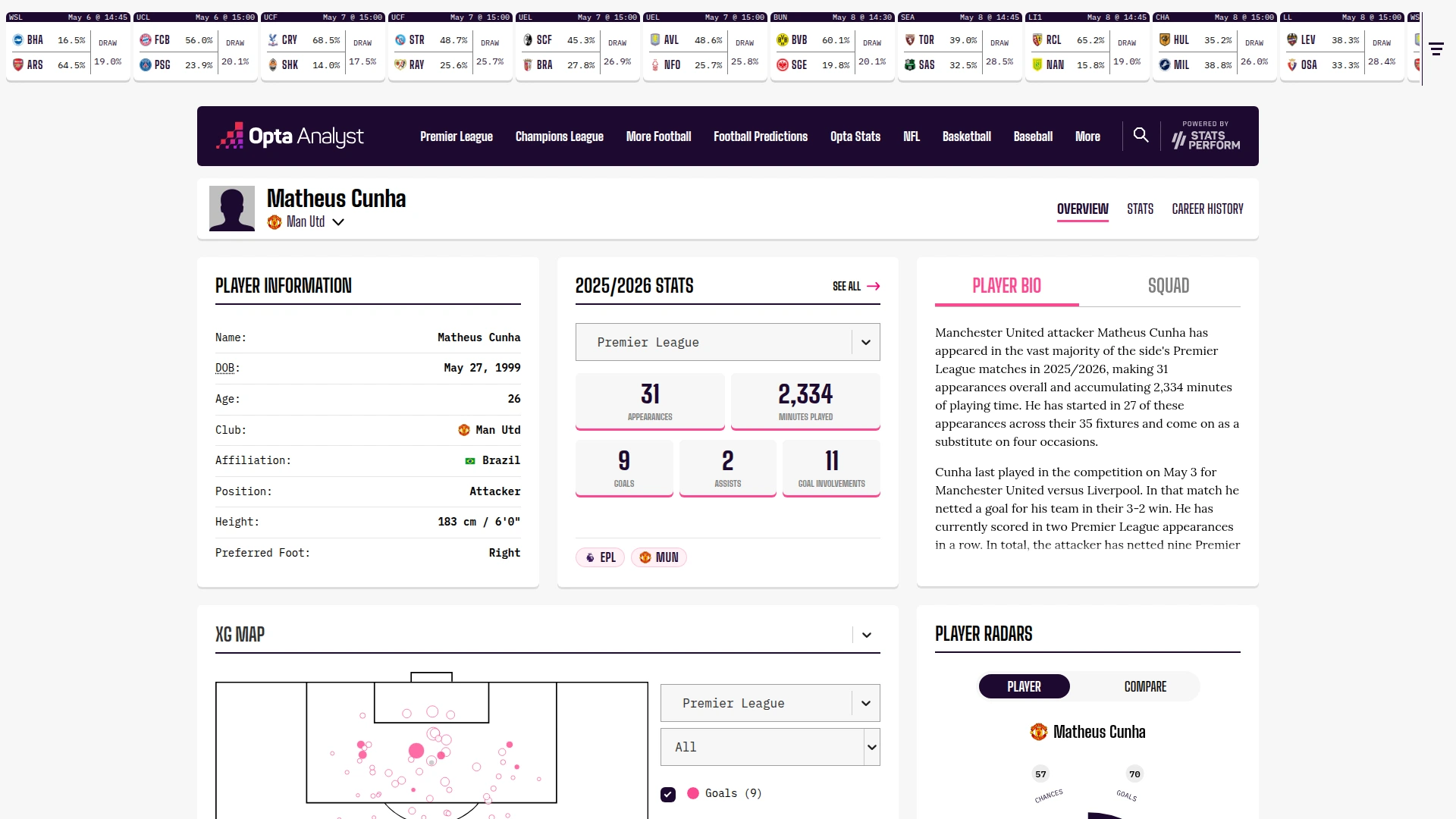Open the All filter dropdown in xG Map

(770, 747)
